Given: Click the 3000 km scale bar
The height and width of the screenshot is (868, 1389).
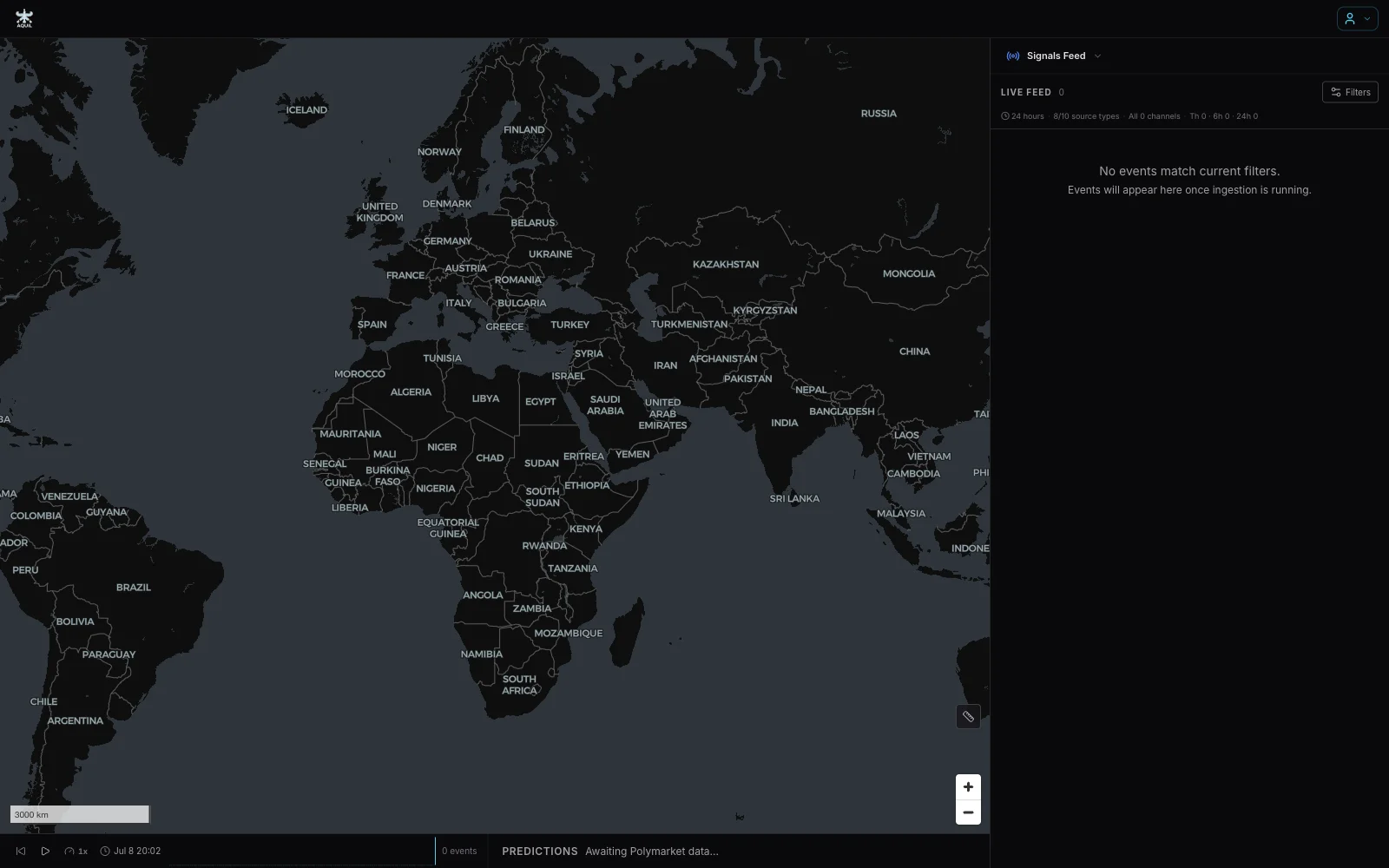Looking at the screenshot, I should click(x=80, y=814).
